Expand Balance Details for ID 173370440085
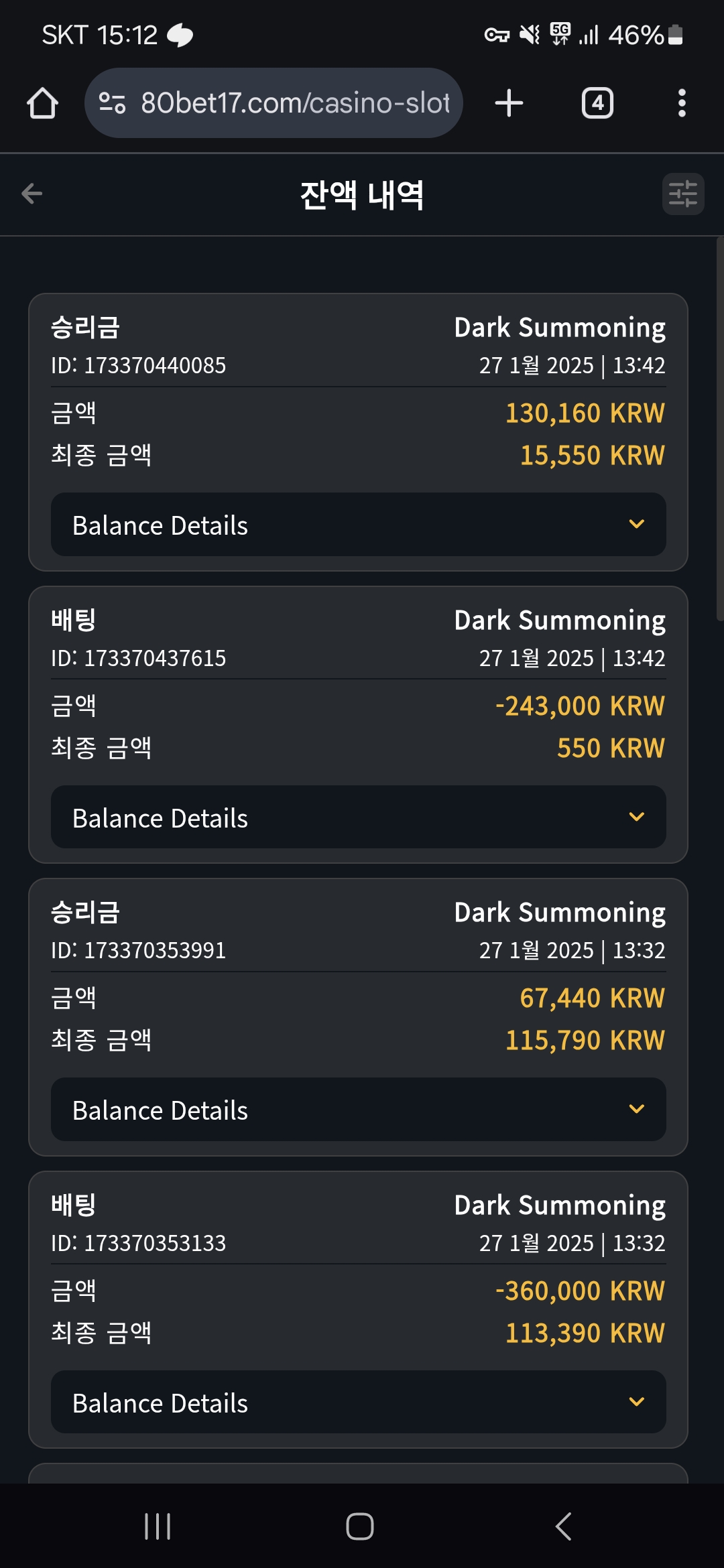The image size is (724, 1568). pos(359,525)
